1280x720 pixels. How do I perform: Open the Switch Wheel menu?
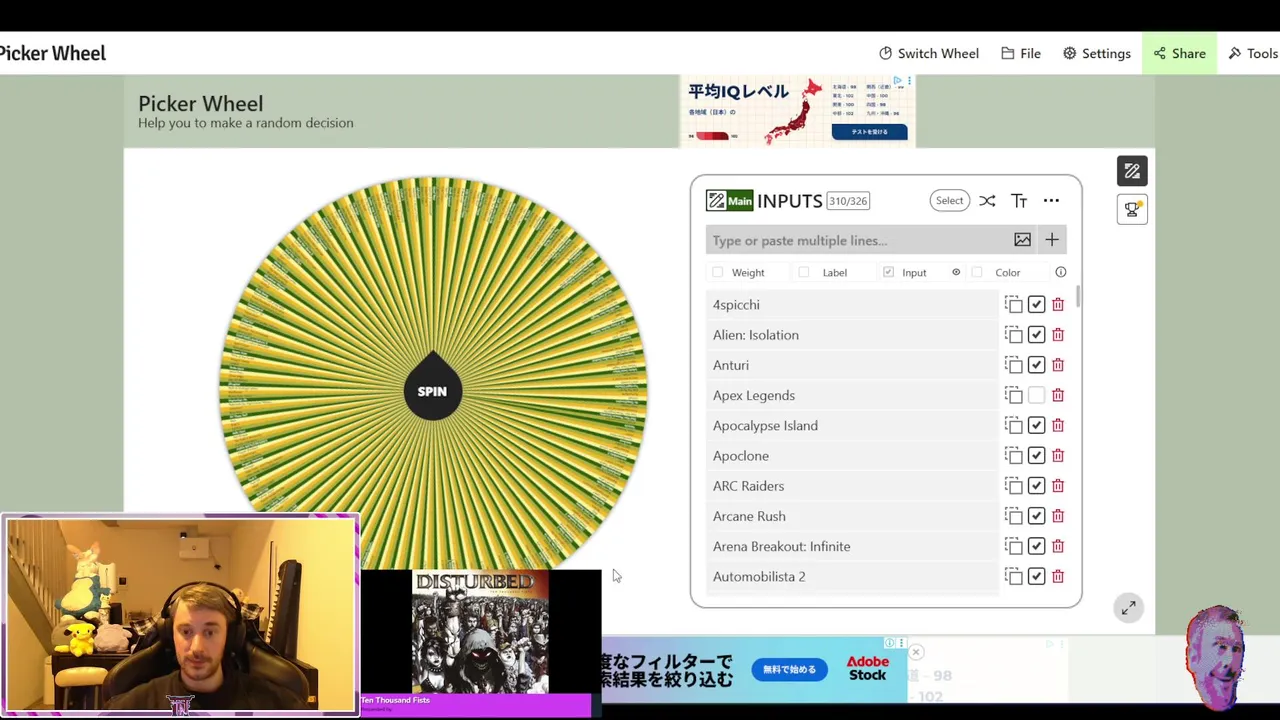tap(929, 53)
